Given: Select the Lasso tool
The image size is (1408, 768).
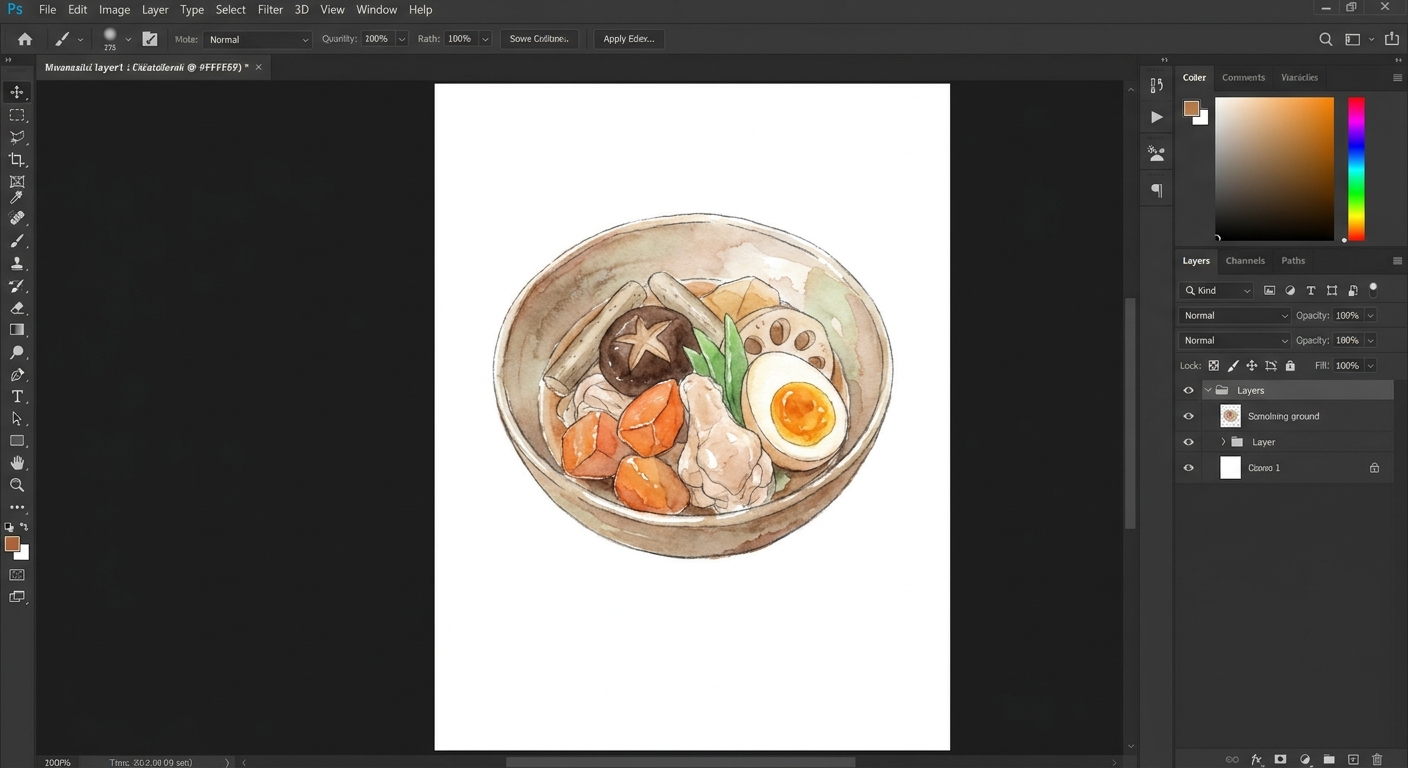Looking at the screenshot, I should pyautogui.click(x=17, y=137).
